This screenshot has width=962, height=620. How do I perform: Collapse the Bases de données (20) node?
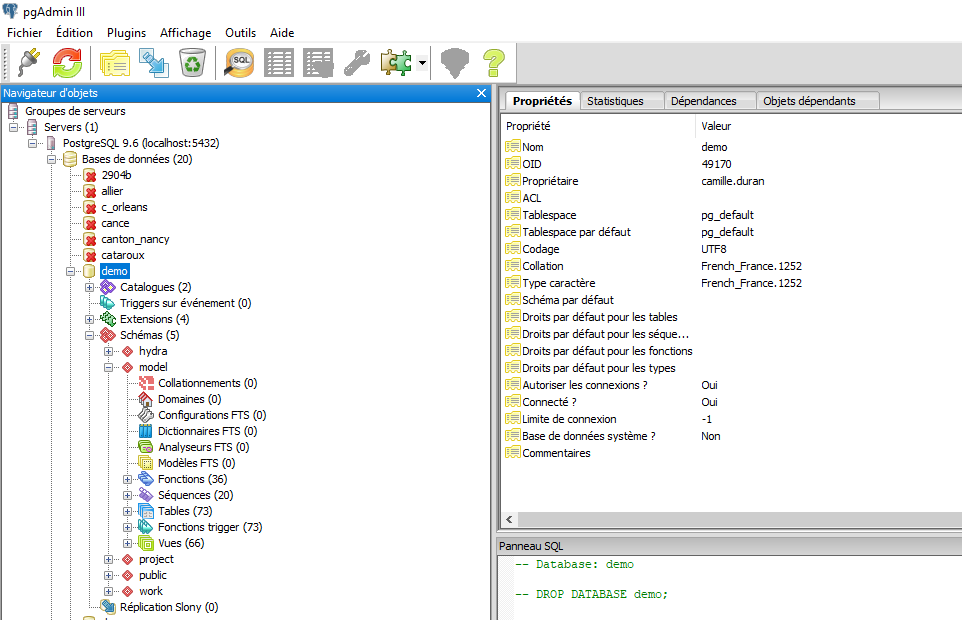(52, 159)
